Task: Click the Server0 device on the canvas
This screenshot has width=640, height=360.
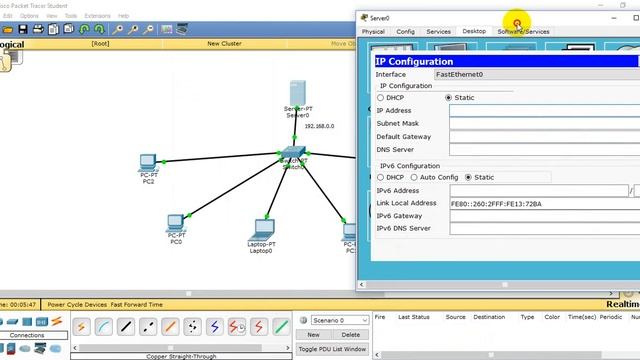Action: tap(298, 93)
